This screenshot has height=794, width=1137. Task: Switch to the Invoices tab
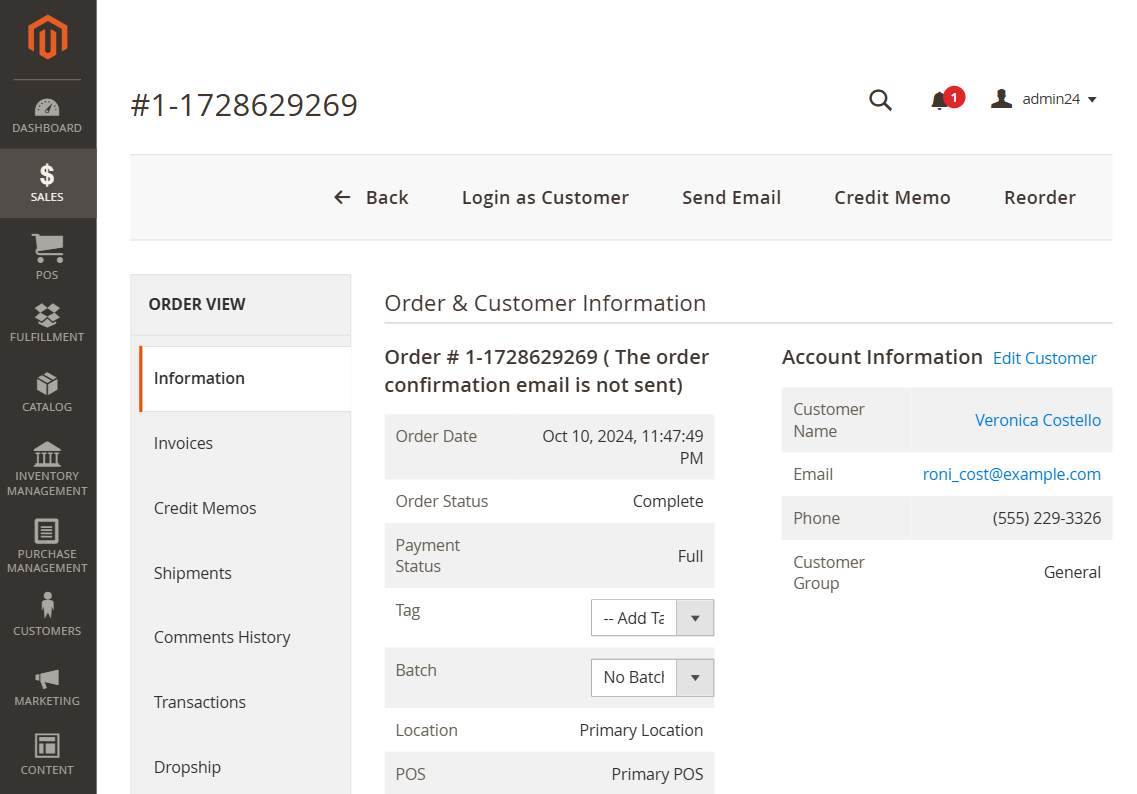coord(183,443)
